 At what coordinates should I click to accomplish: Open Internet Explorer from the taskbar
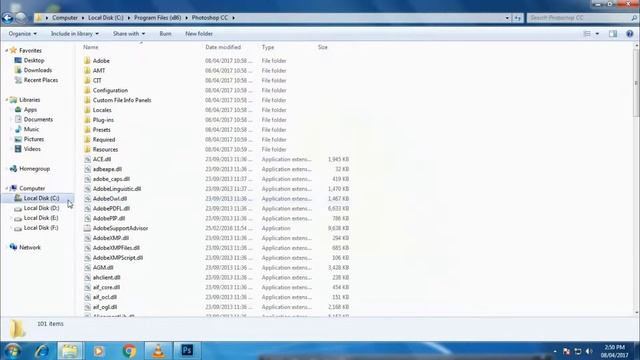(x=42, y=351)
